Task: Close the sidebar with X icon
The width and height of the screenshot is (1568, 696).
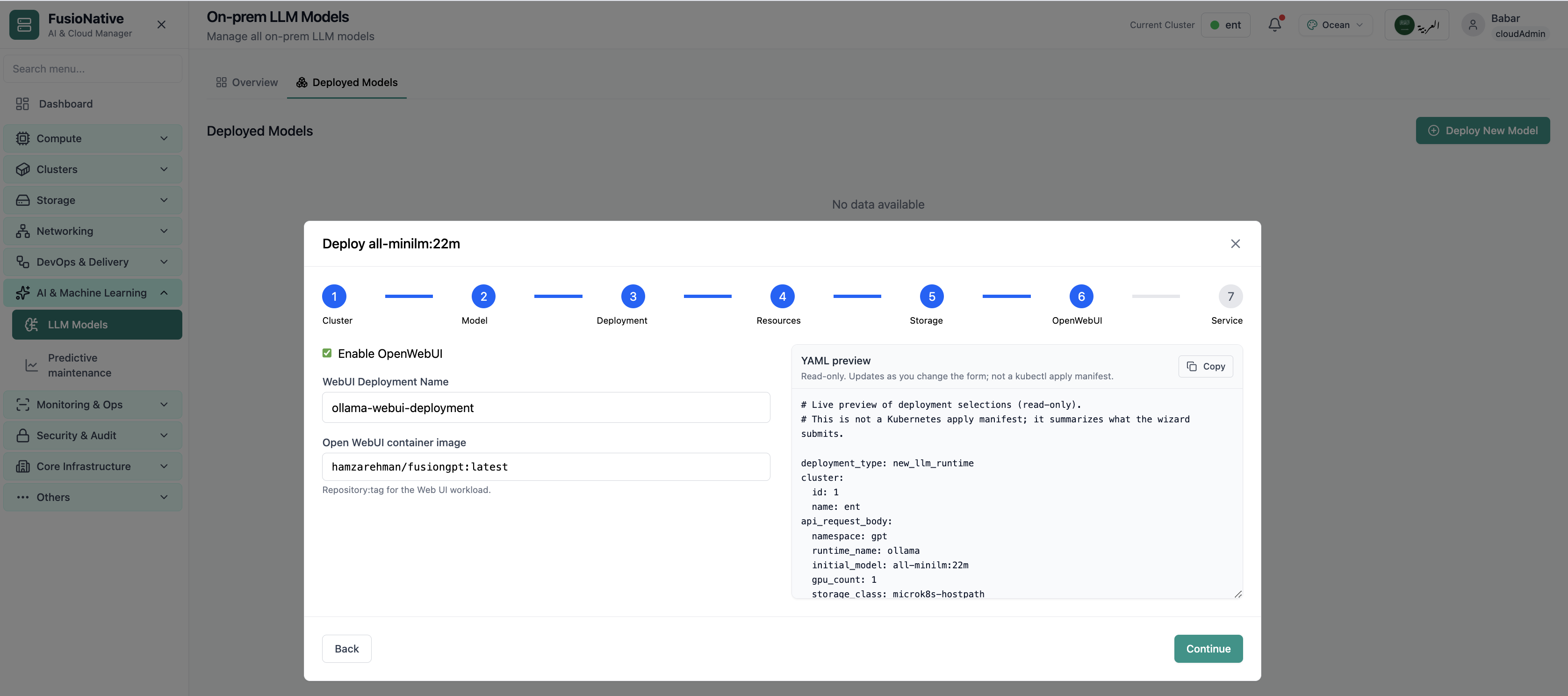Action: (x=161, y=24)
